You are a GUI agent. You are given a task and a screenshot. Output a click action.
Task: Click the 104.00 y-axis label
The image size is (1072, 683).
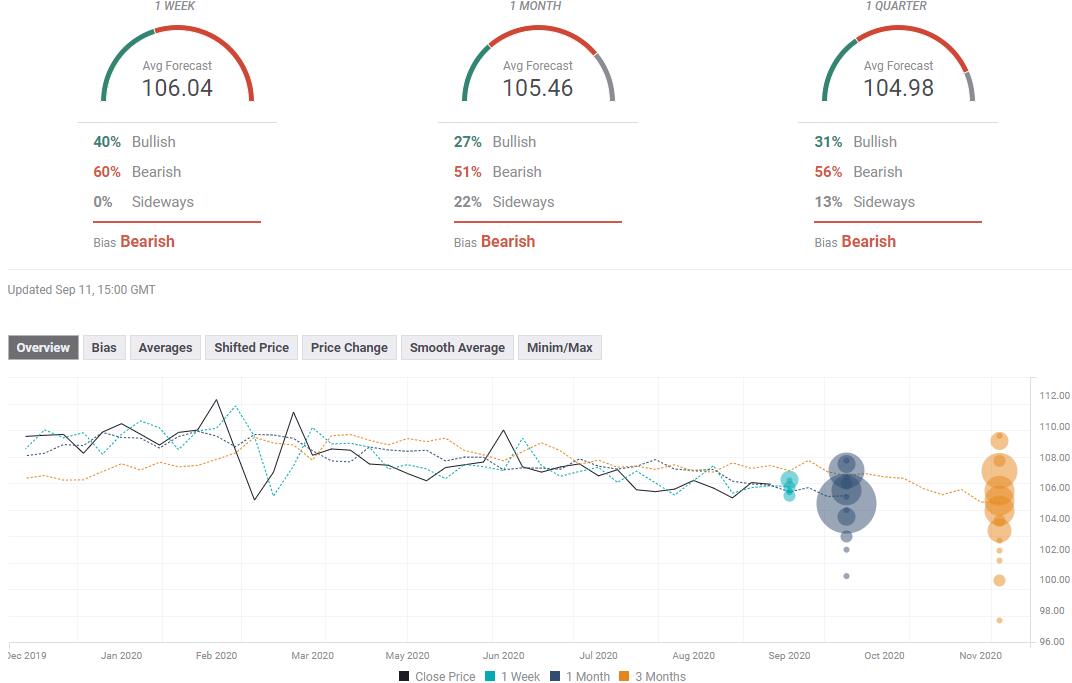click(1054, 518)
